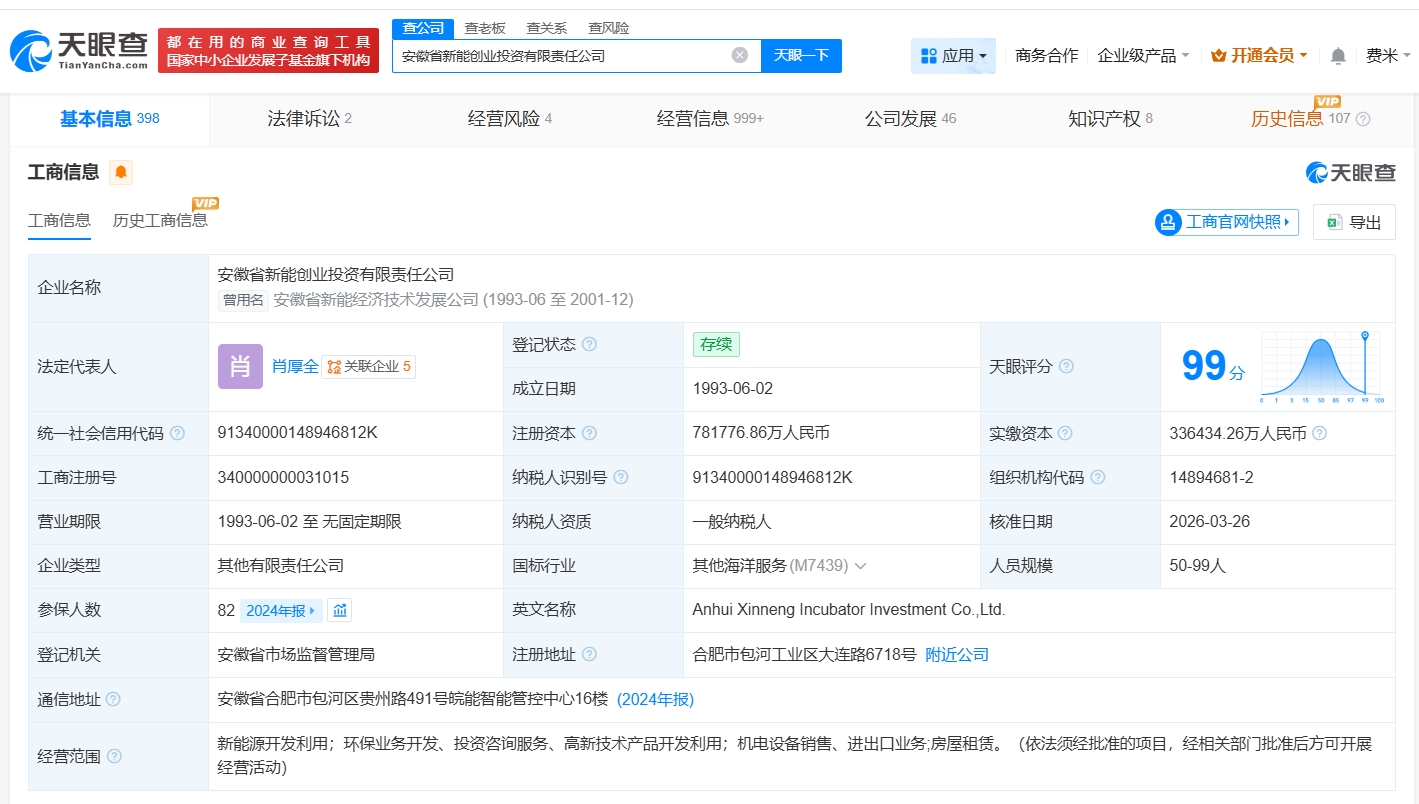Open the 应用 dropdown menu
Screen dimensions: 1419x804
click(x=953, y=56)
